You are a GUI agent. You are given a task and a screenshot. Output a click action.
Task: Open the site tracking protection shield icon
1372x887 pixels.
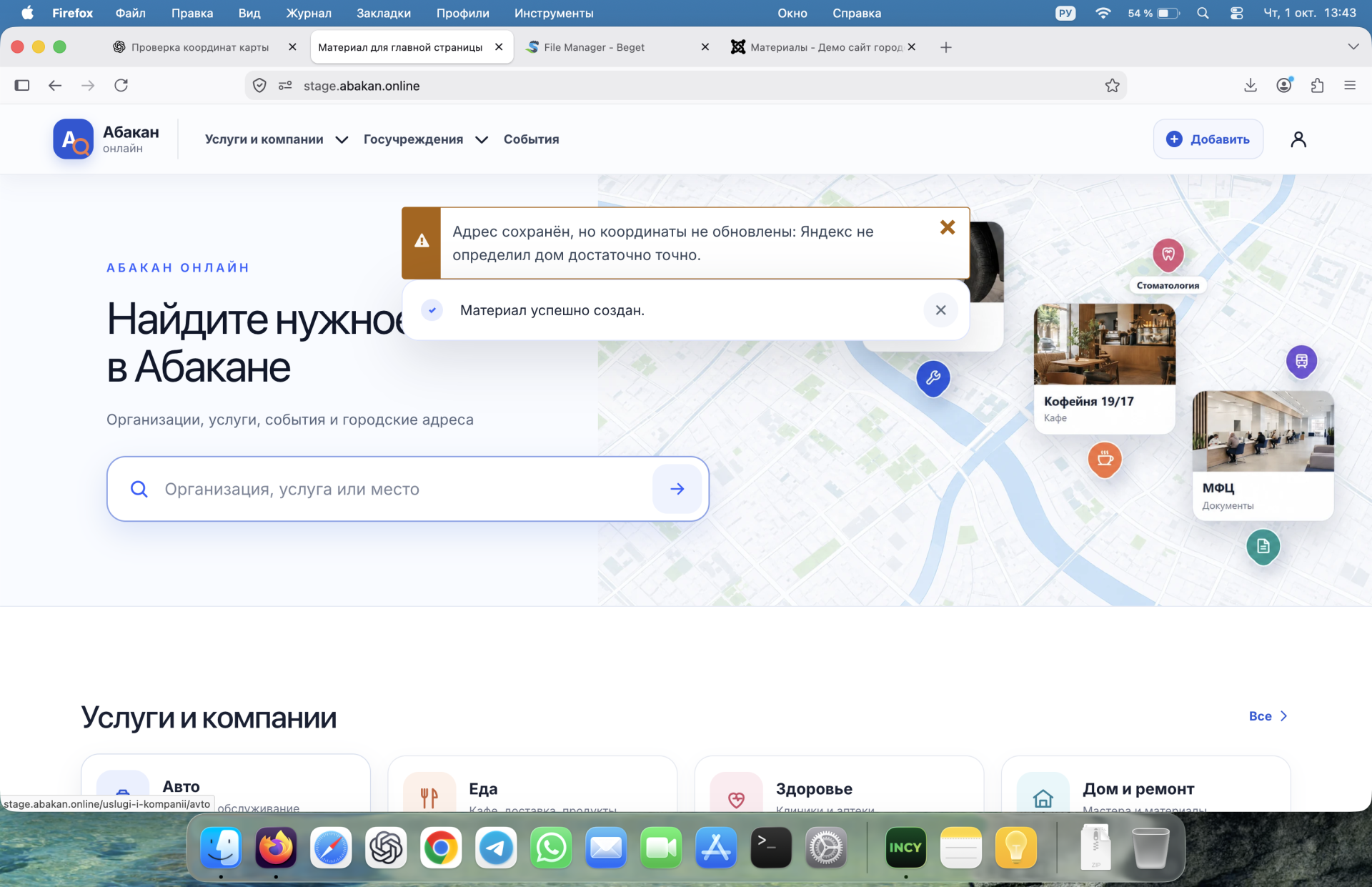click(259, 86)
